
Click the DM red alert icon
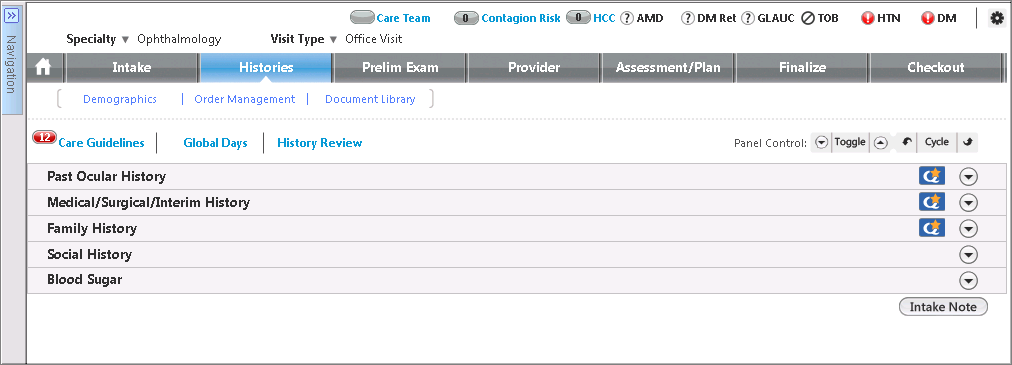[x=927, y=19]
